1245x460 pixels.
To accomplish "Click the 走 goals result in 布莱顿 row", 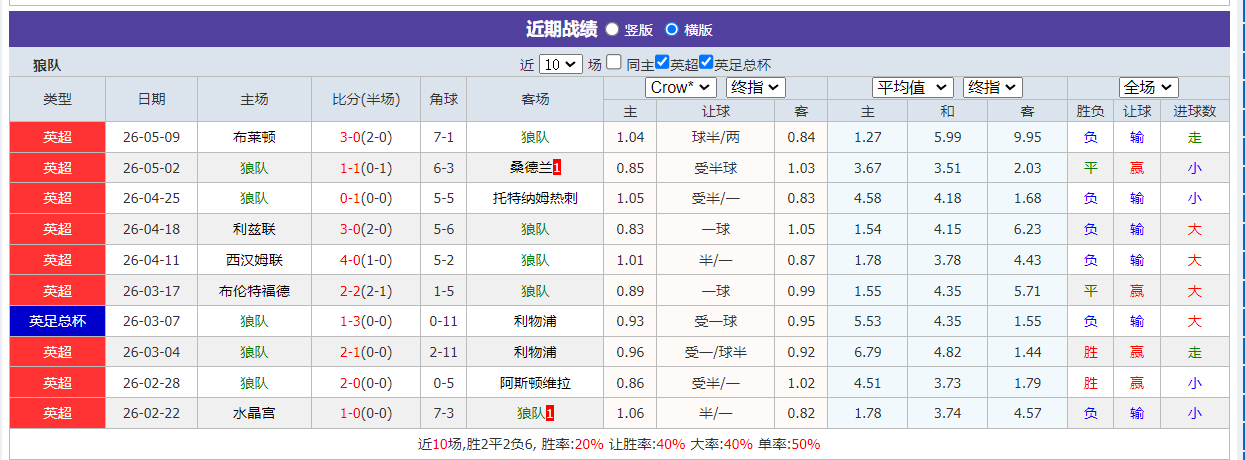I will [1194, 137].
